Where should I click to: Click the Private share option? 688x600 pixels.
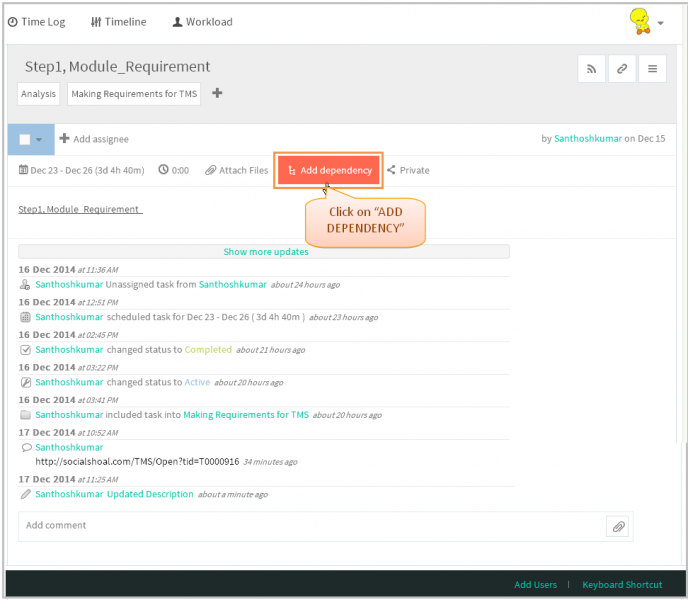pyautogui.click(x=408, y=170)
